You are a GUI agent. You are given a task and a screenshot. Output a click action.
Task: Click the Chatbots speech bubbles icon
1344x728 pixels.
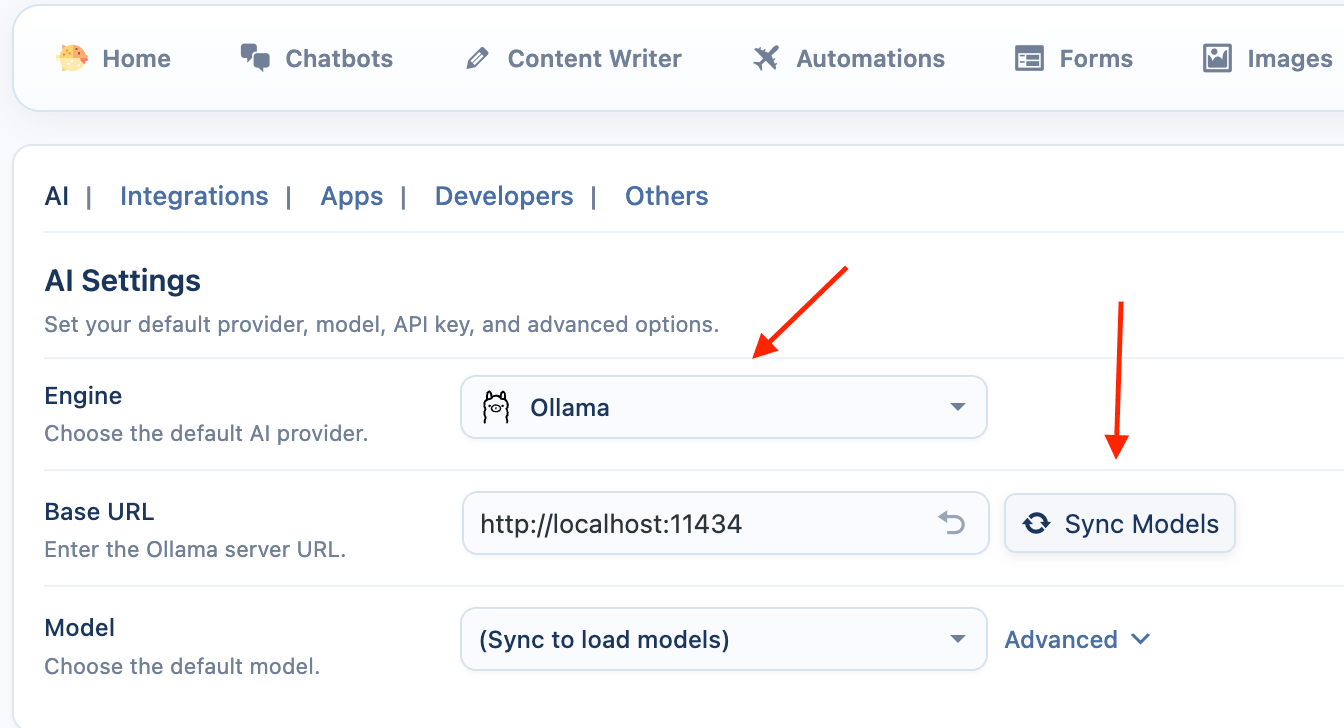pyautogui.click(x=255, y=58)
